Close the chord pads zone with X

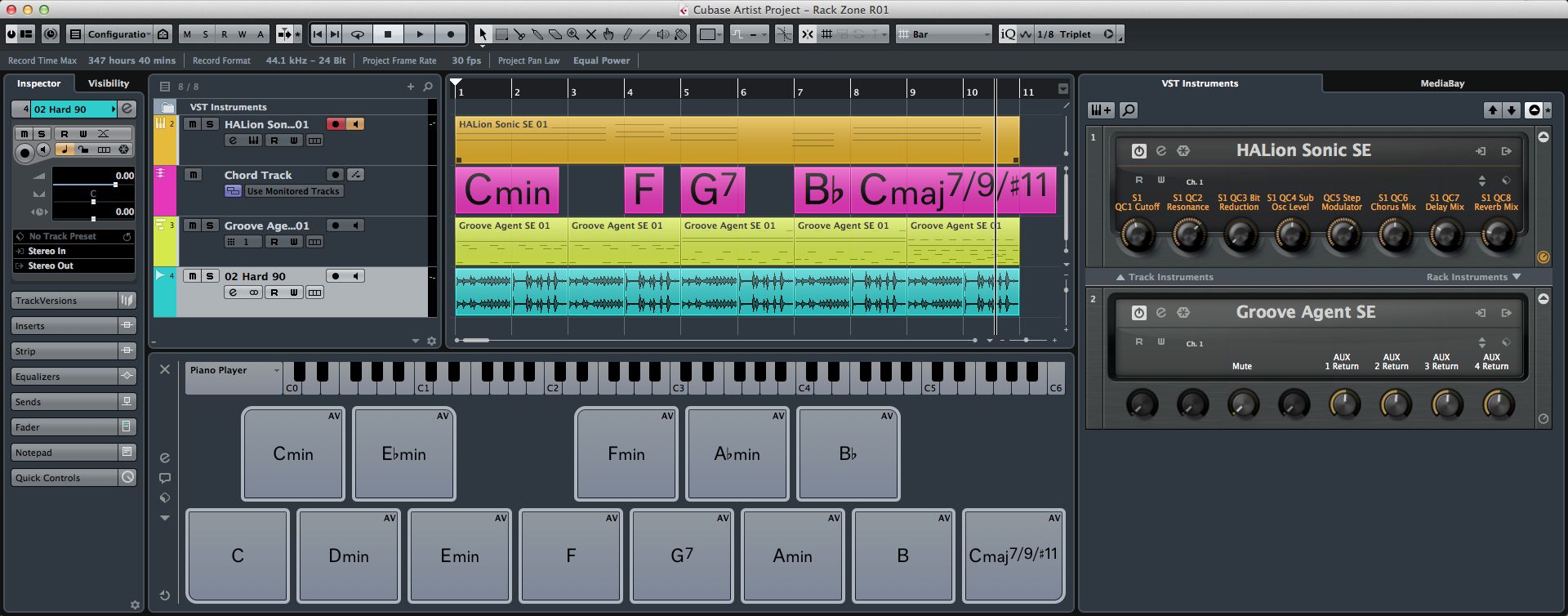pos(165,369)
